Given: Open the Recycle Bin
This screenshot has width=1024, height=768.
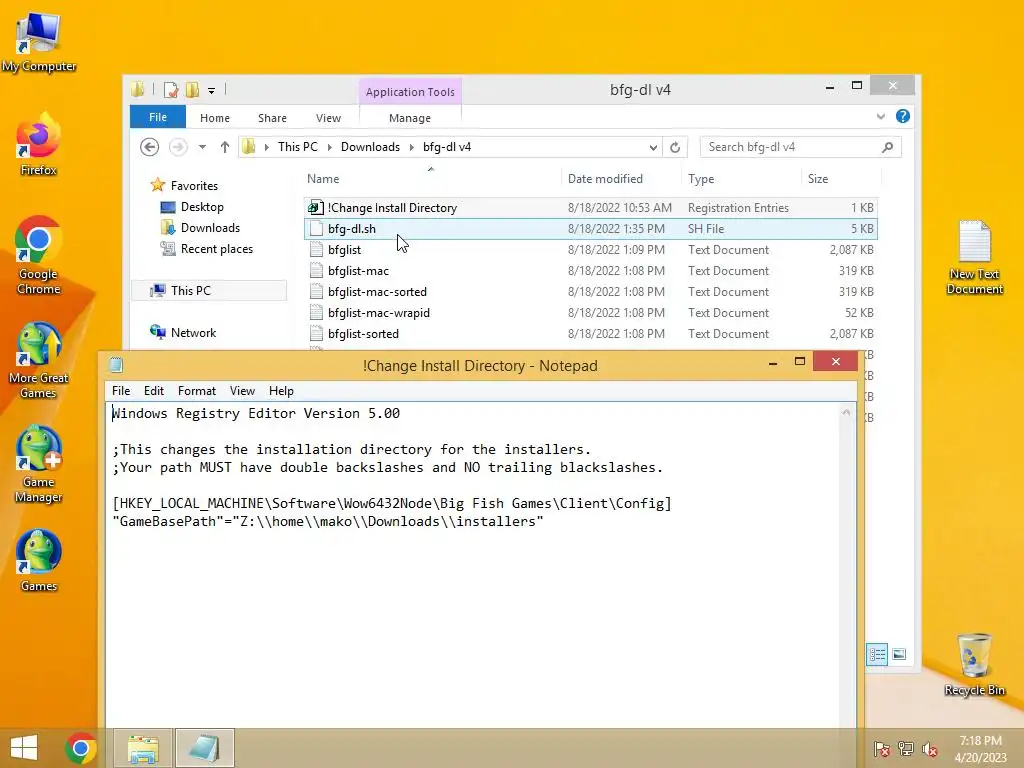Looking at the screenshot, I should (x=974, y=664).
